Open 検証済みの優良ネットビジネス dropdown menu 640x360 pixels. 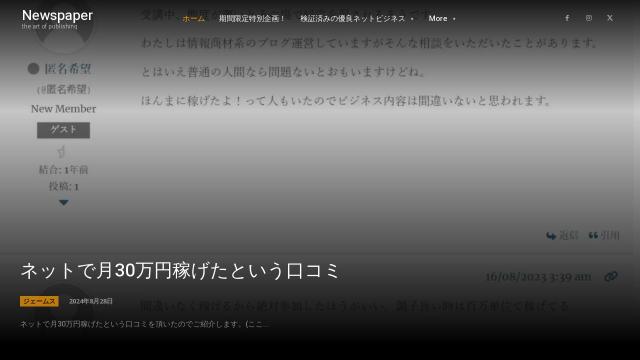[357, 18]
